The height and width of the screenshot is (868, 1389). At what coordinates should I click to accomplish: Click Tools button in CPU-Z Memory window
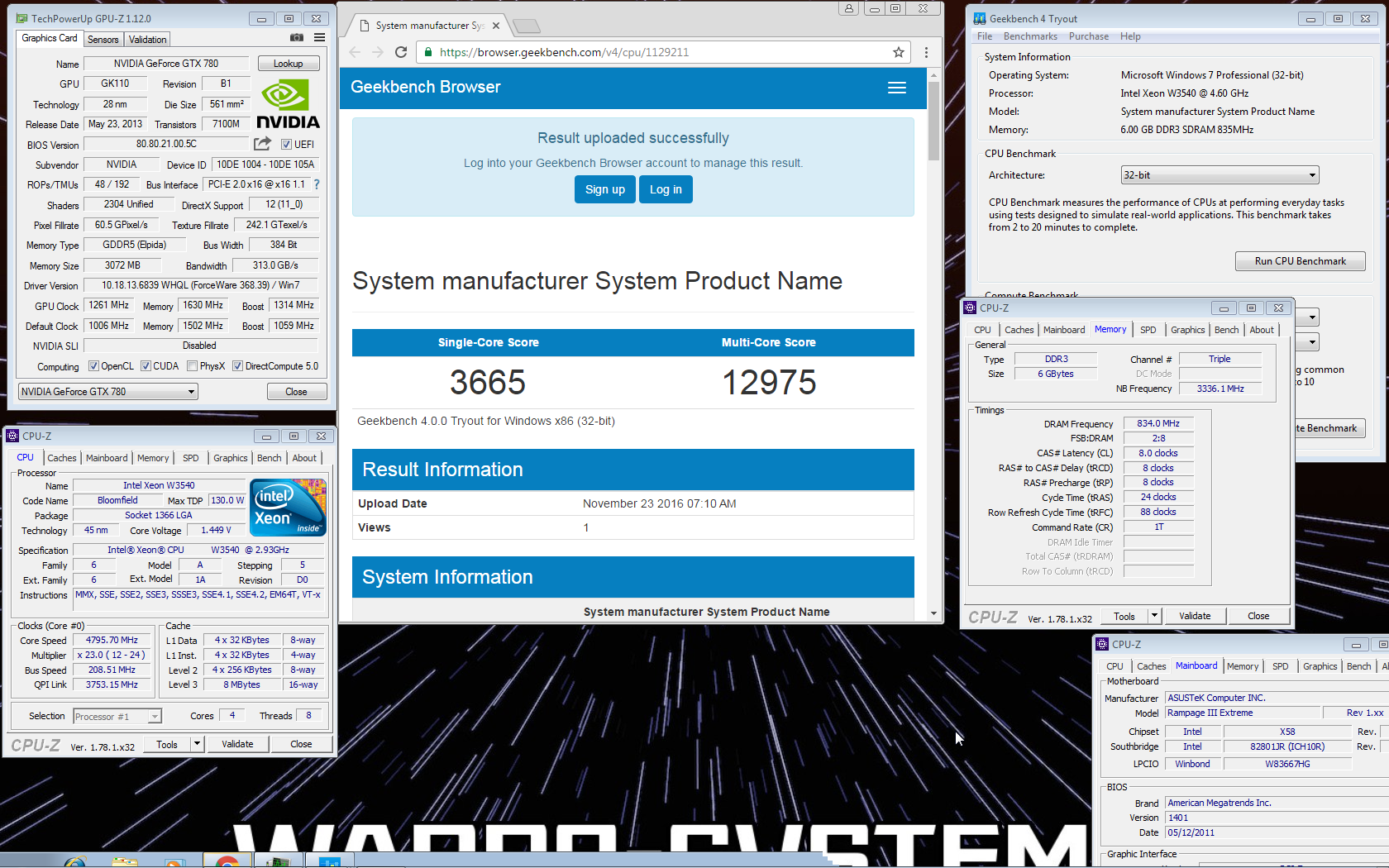pyautogui.click(x=1124, y=616)
